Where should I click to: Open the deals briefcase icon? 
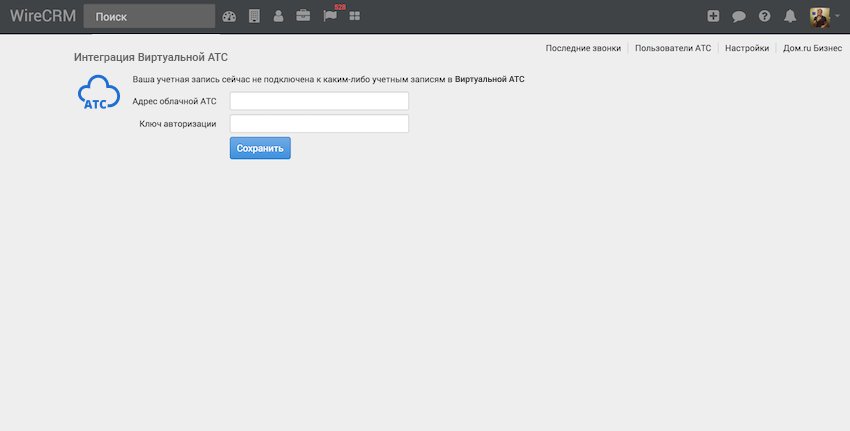303,16
